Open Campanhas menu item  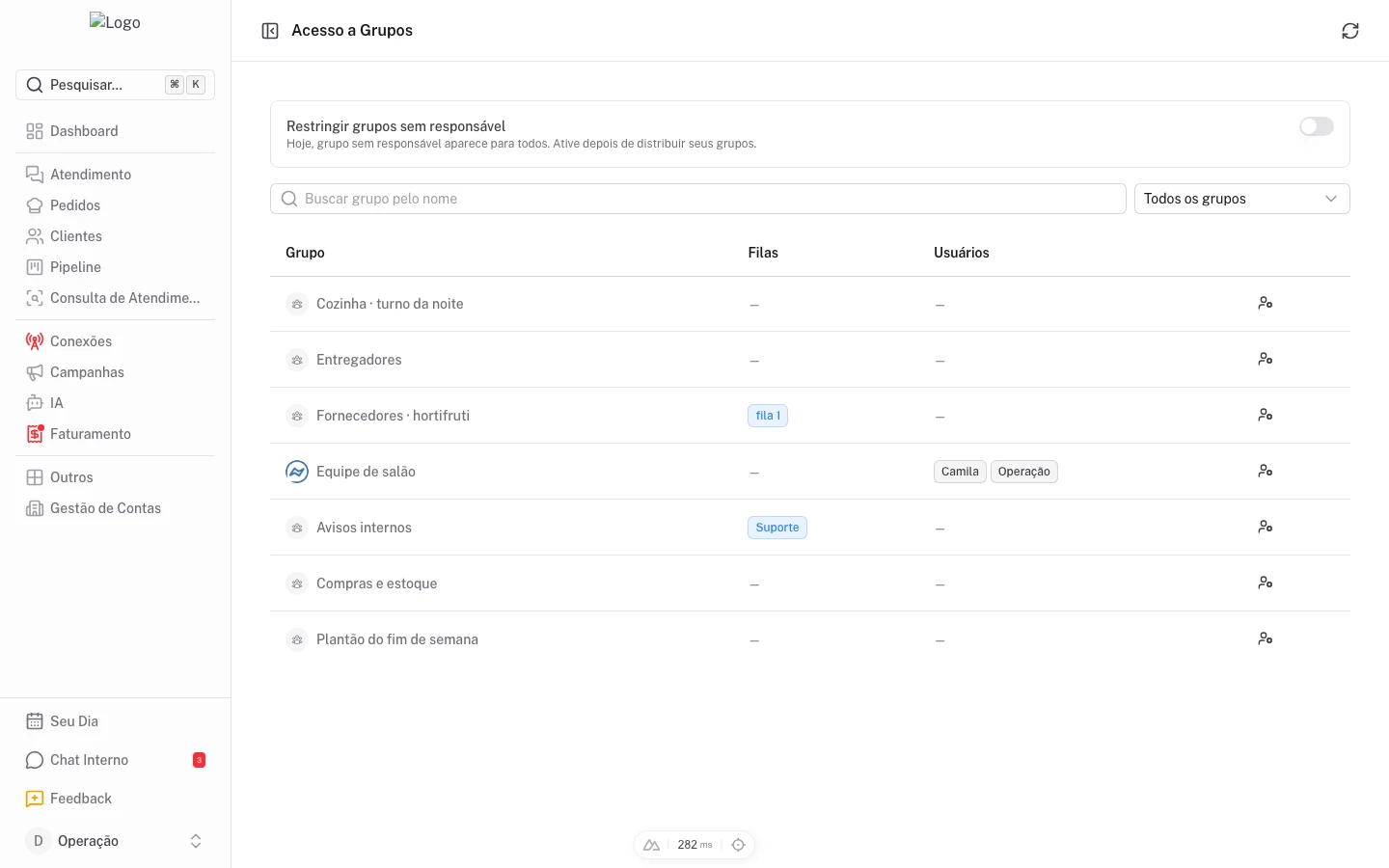(x=116, y=372)
